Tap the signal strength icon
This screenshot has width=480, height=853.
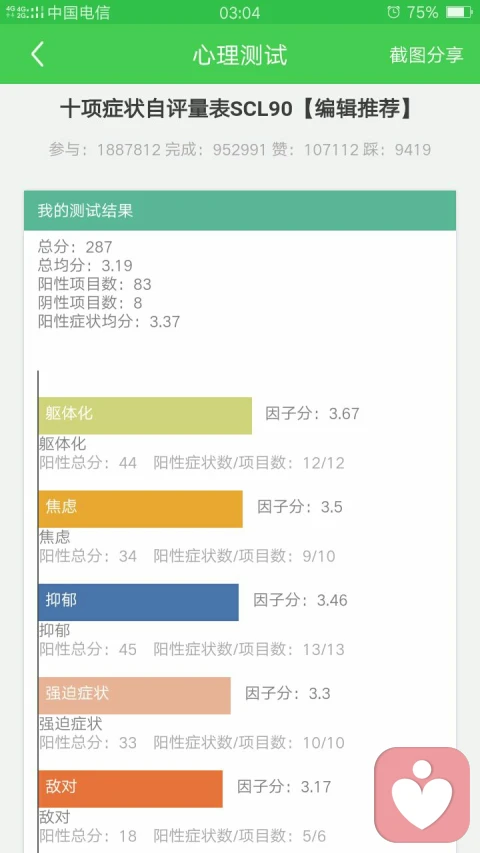tap(24, 12)
